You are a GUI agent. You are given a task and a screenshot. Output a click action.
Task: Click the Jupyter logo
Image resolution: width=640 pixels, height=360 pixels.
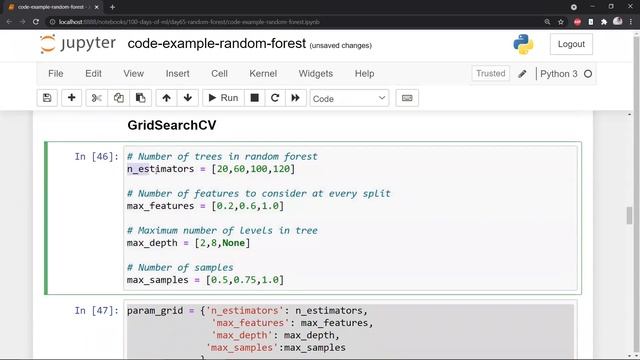click(x=78, y=44)
